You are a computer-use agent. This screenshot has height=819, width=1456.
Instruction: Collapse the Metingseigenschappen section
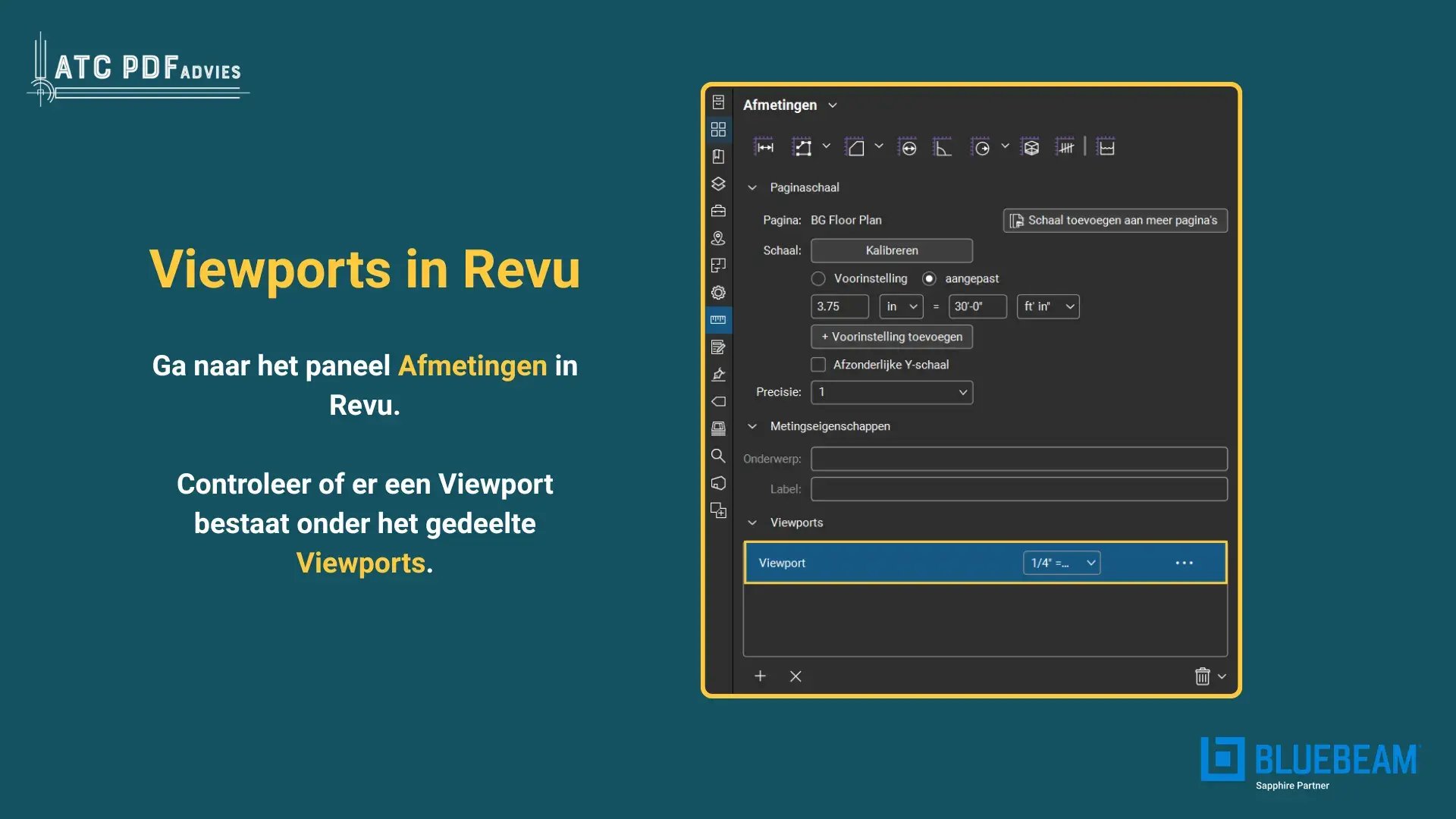coord(752,426)
